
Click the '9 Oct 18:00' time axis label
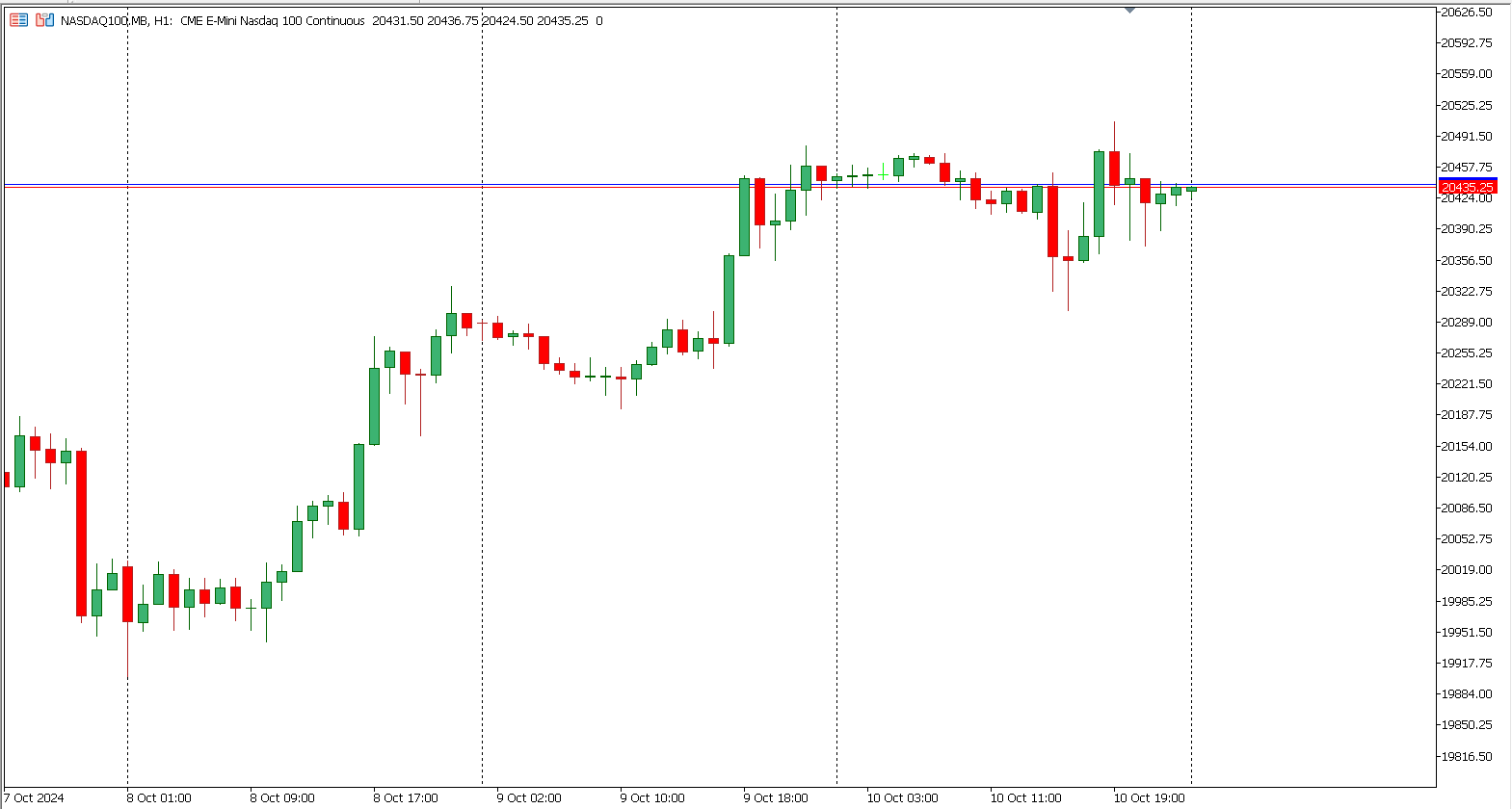[776, 797]
